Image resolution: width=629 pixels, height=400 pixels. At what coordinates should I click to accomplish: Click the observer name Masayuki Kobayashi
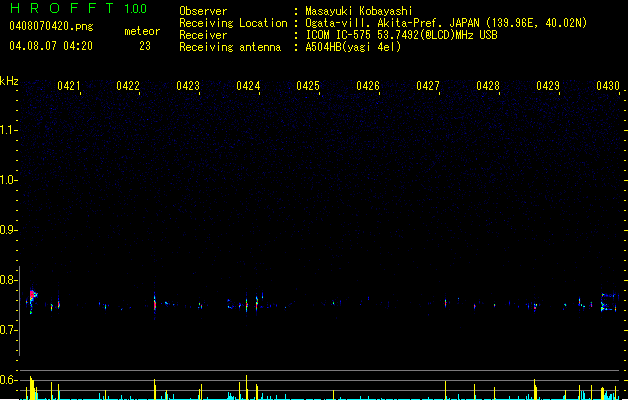click(x=359, y=11)
